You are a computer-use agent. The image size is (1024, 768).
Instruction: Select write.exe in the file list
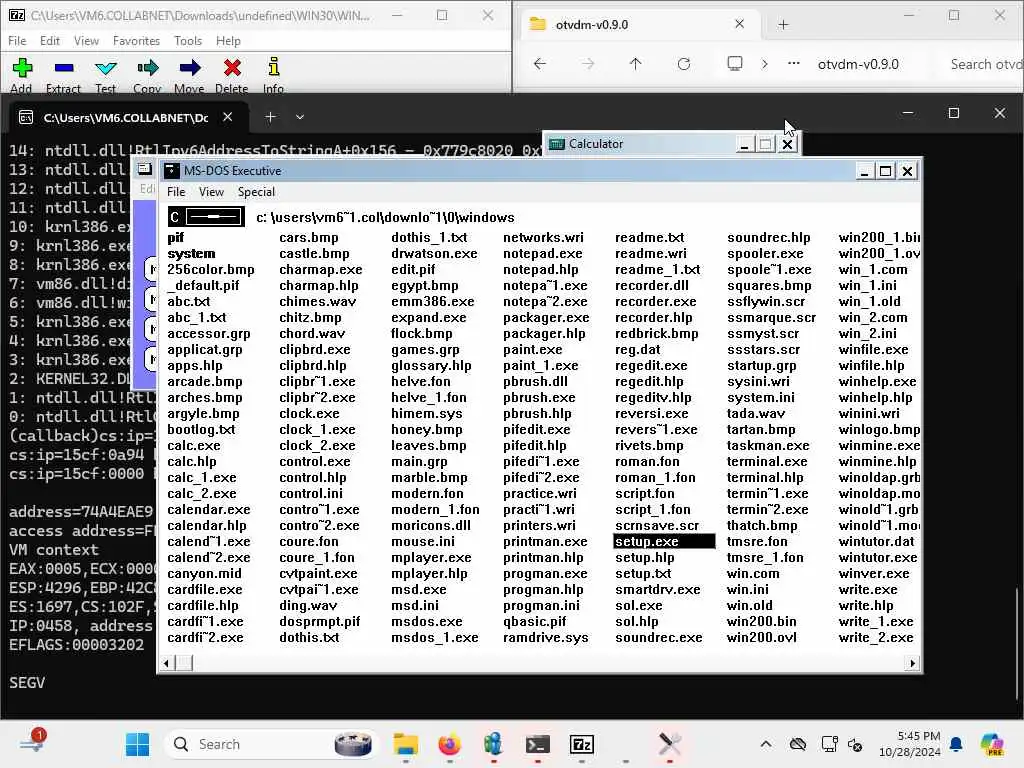coord(867,590)
